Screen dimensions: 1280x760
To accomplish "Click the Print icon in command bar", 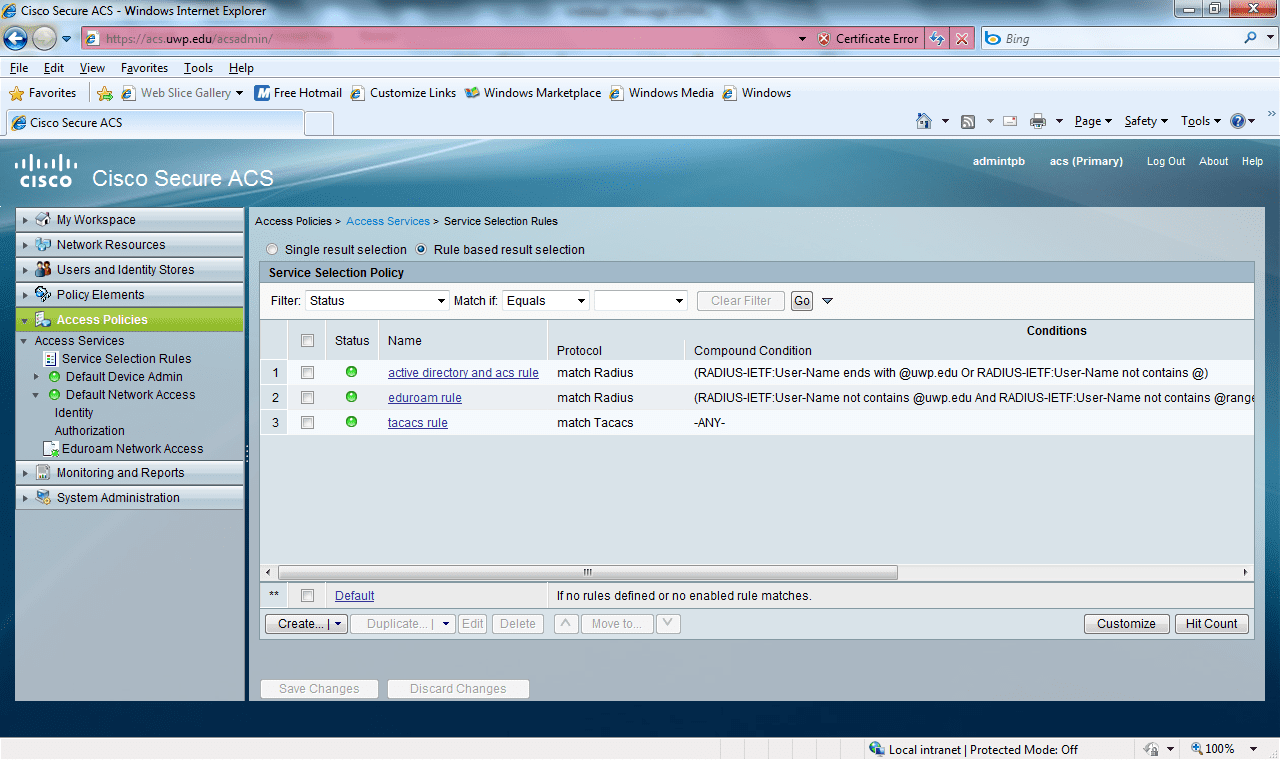I will (x=1038, y=121).
